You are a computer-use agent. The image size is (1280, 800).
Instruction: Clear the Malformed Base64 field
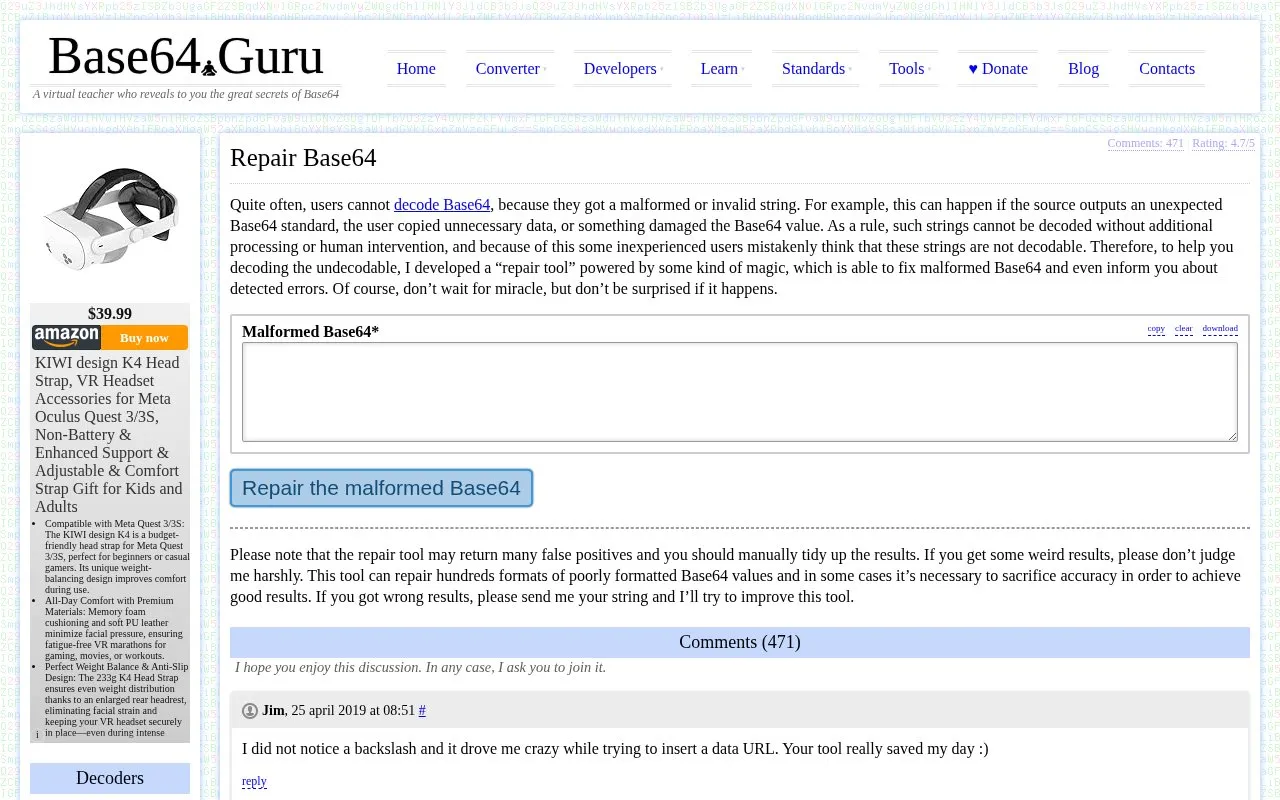(x=1184, y=328)
